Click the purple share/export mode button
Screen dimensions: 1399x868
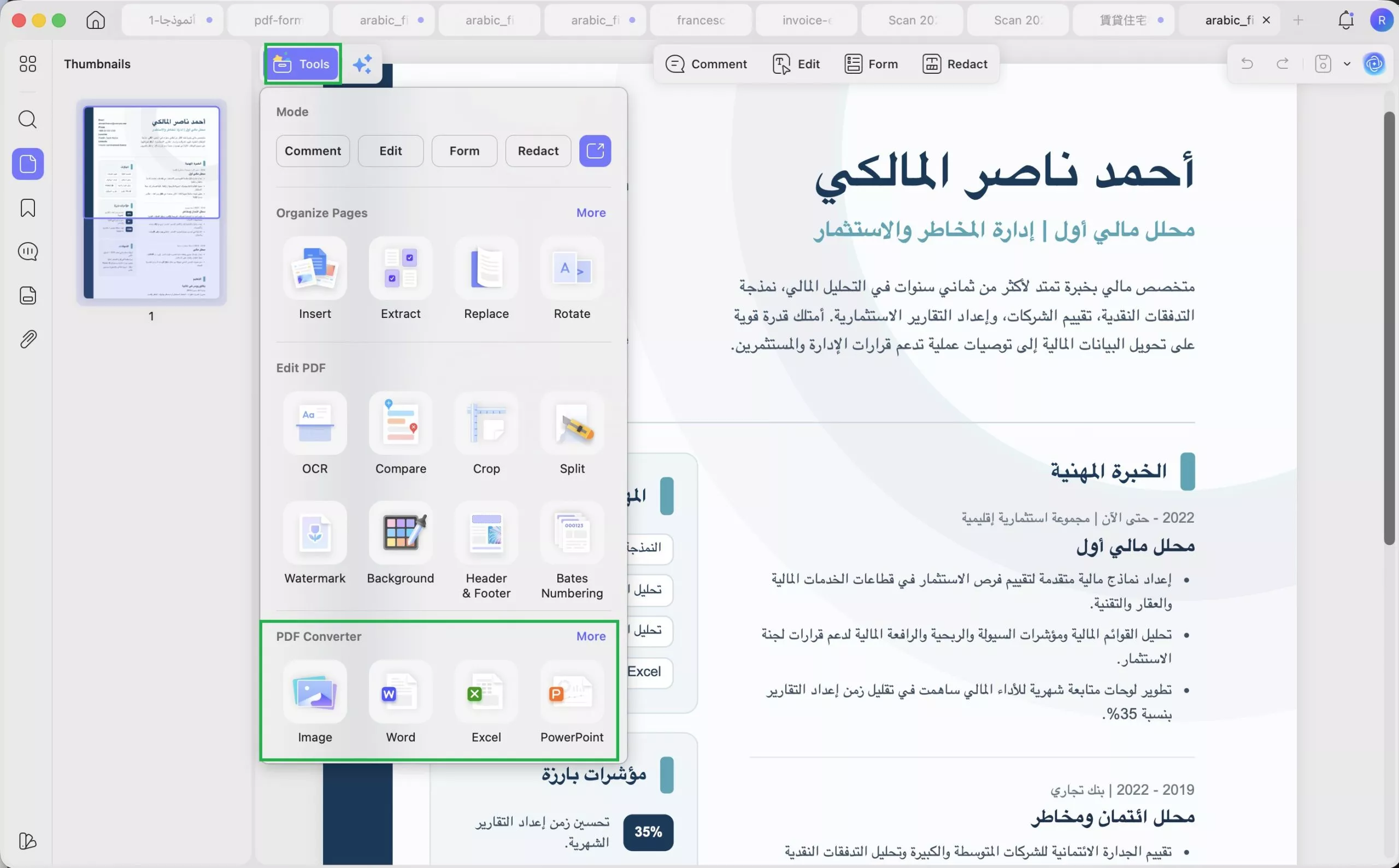(x=595, y=151)
